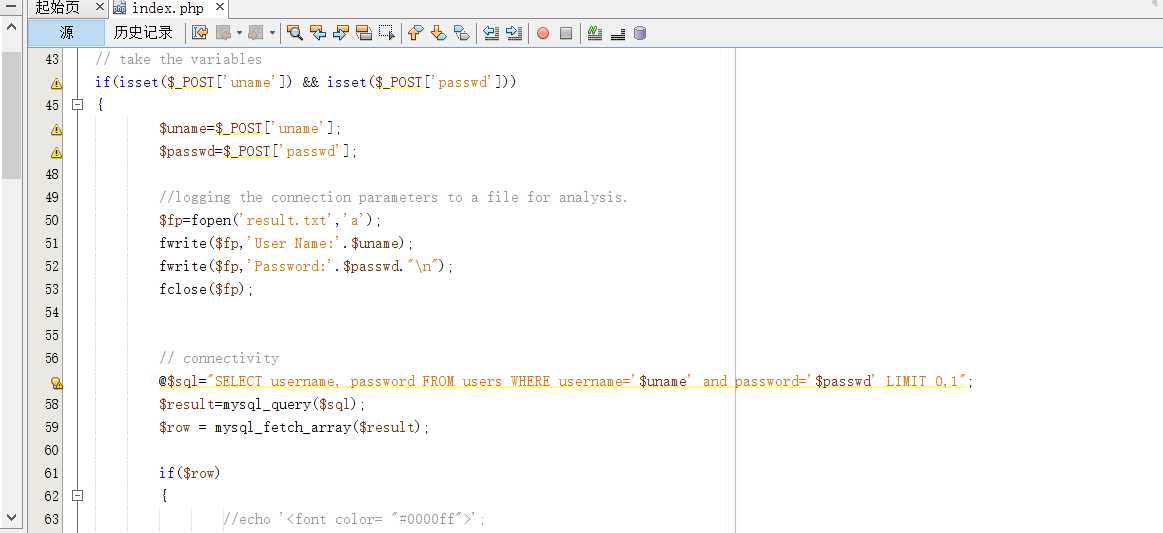Open the Back history dropdown arrow
This screenshot has height=533, width=1163.
(240, 33)
